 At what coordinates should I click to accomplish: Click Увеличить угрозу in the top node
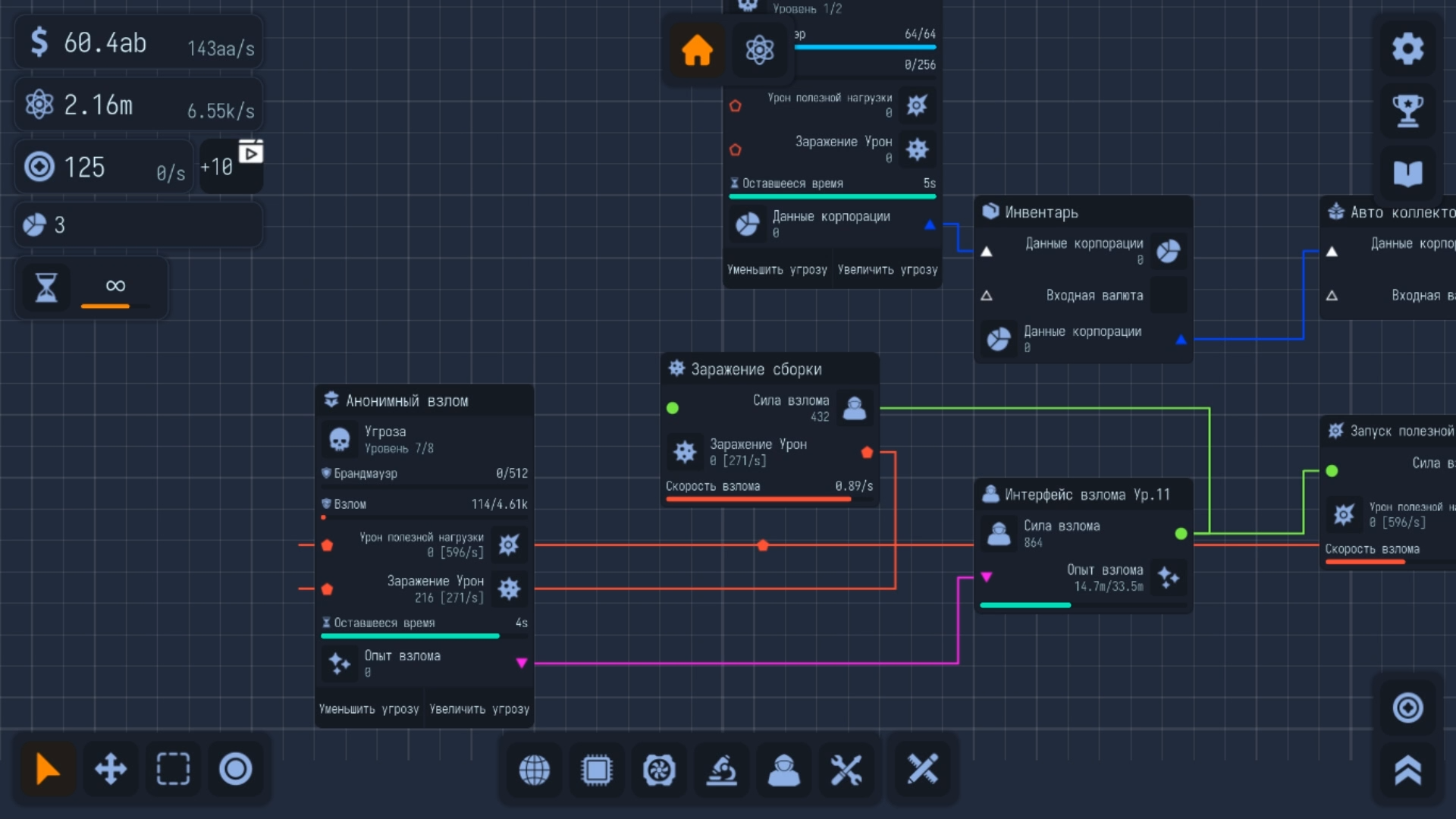[887, 269]
